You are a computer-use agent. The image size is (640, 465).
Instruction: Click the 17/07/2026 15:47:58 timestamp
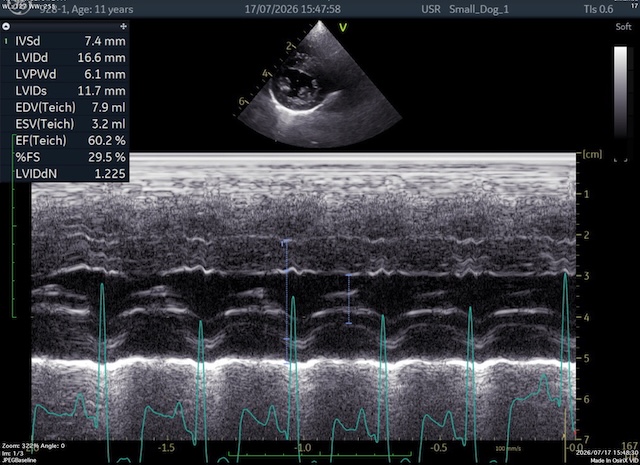[x=293, y=9]
